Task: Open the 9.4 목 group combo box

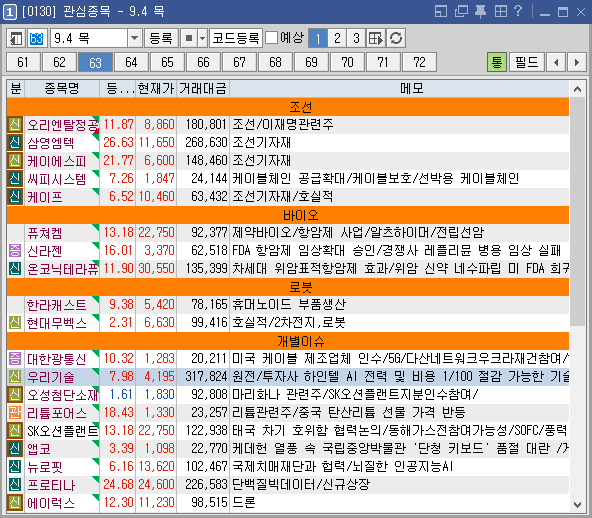Action: pos(96,38)
